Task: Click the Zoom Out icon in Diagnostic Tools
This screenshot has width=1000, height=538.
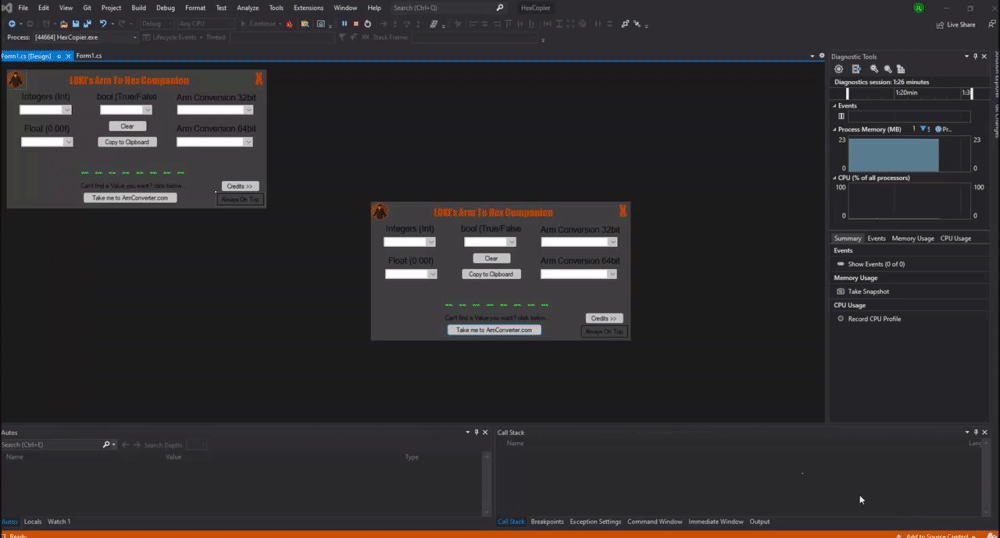Action: [888, 69]
